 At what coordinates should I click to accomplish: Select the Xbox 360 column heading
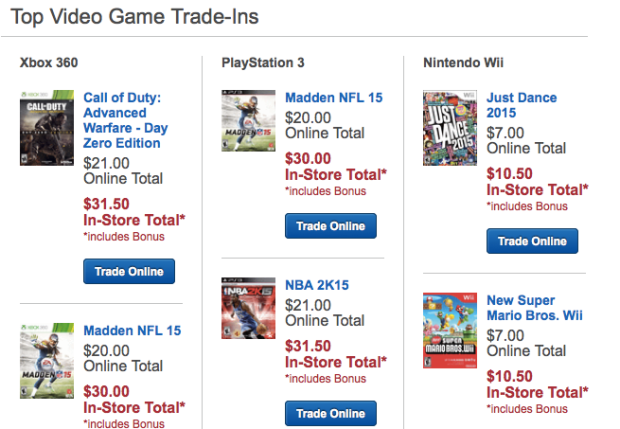click(49, 62)
